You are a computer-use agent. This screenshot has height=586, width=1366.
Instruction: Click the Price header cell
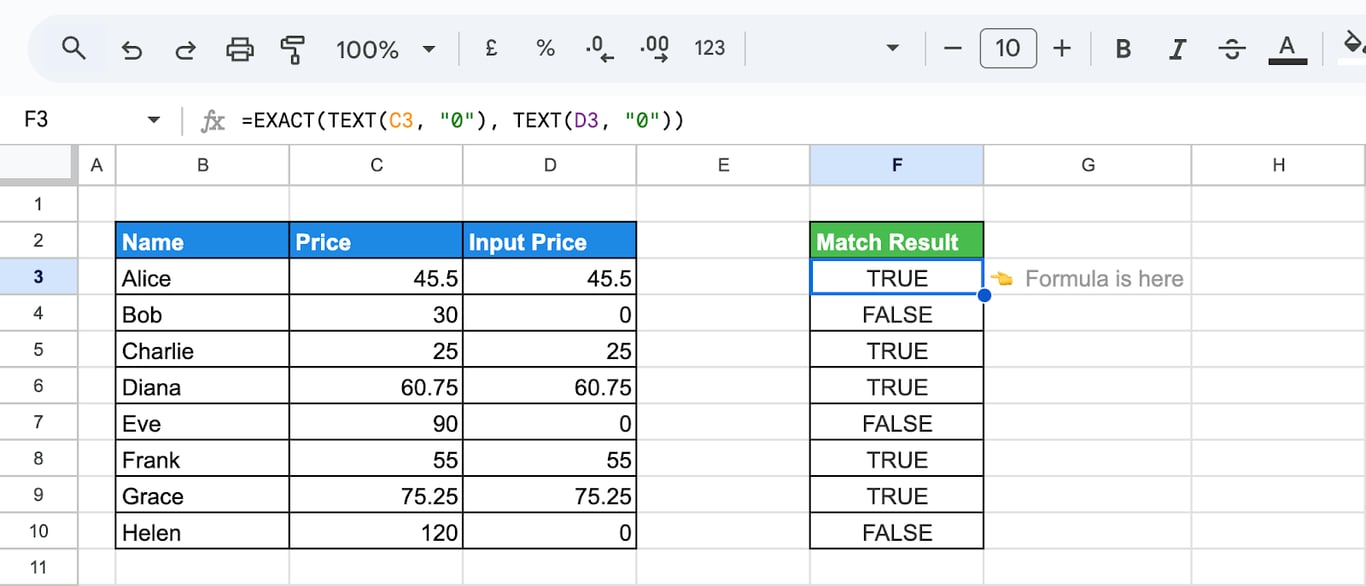pyautogui.click(x=376, y=241)
